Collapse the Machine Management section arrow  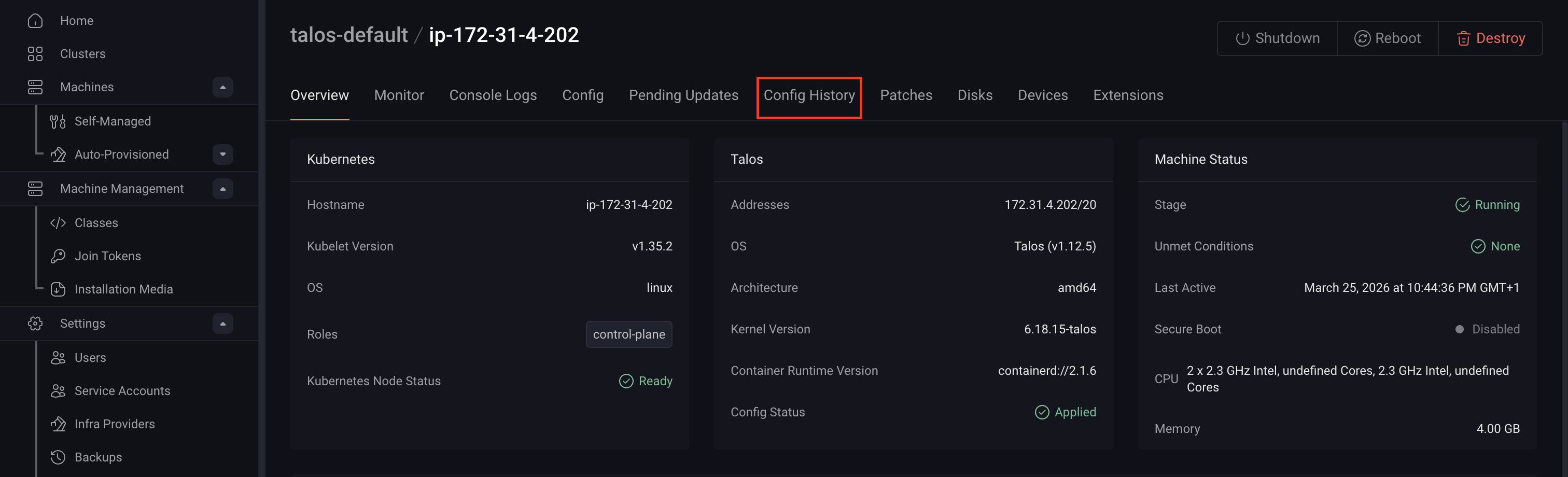coord(223,189)
